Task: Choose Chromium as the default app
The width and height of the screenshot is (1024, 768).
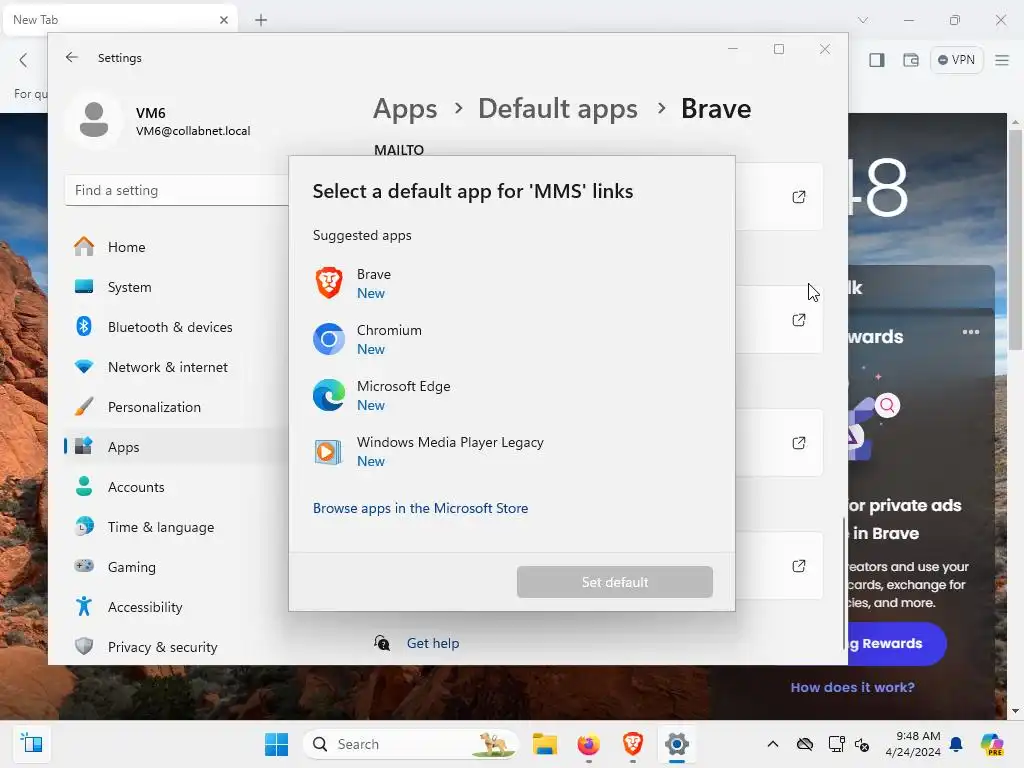Action: [x=511, y=340]
